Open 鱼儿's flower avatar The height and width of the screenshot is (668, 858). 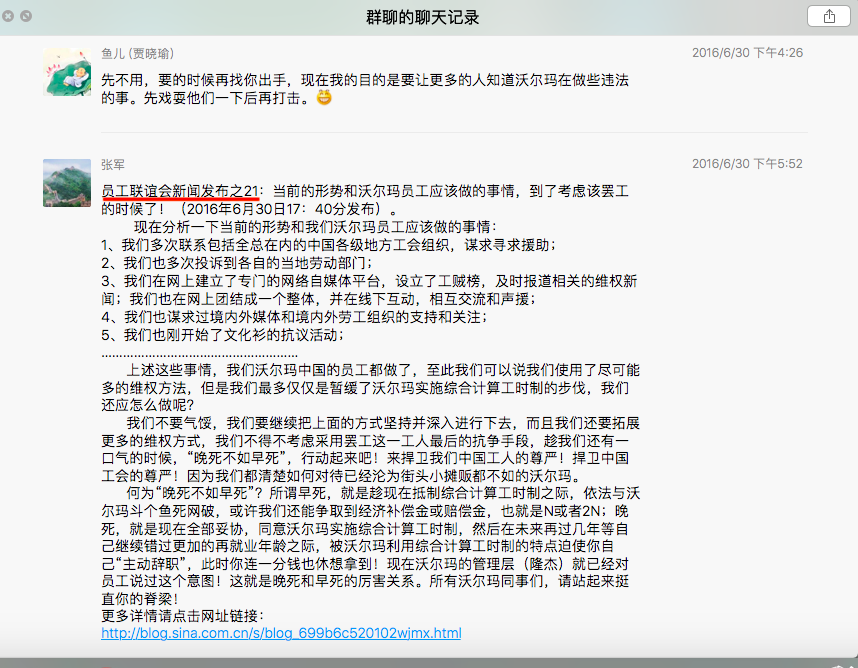[x=67, y=72]
